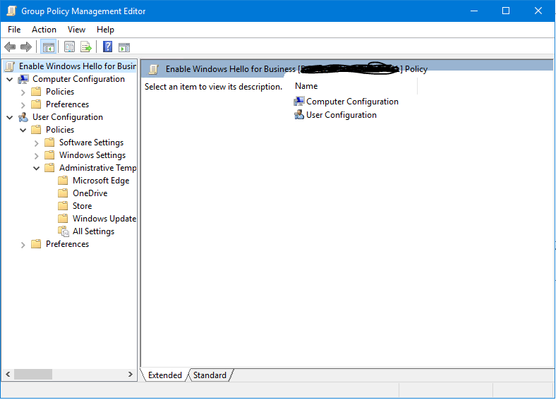Screen dimensions: 556x400
Task: Select Software Settings label in tree
Action: tap(91, 143)
